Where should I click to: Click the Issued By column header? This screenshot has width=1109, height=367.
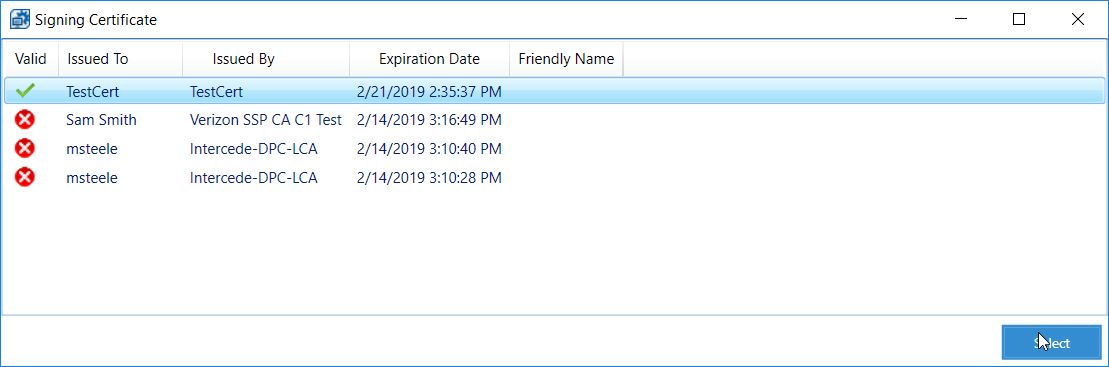click(266, 59)
